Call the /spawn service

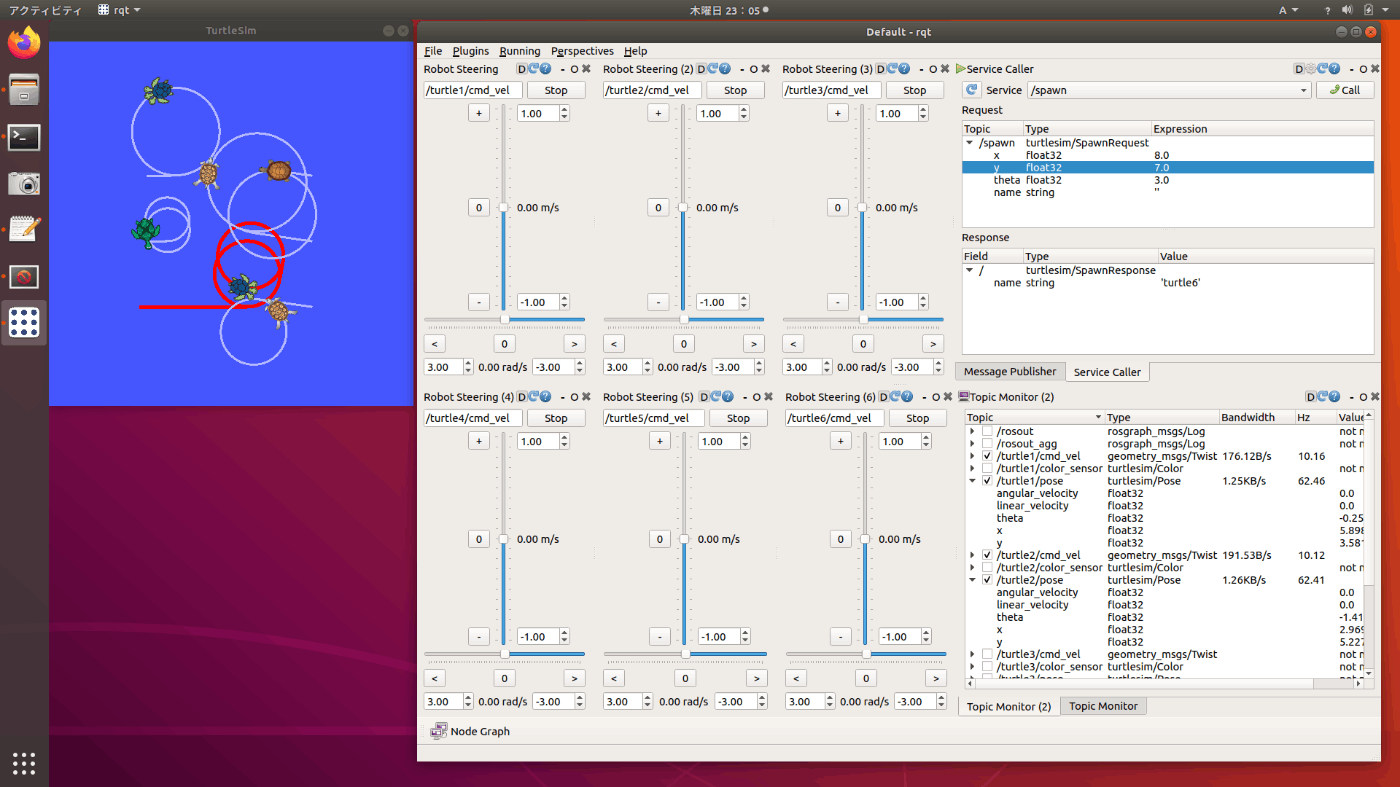tap(1345, 90)
